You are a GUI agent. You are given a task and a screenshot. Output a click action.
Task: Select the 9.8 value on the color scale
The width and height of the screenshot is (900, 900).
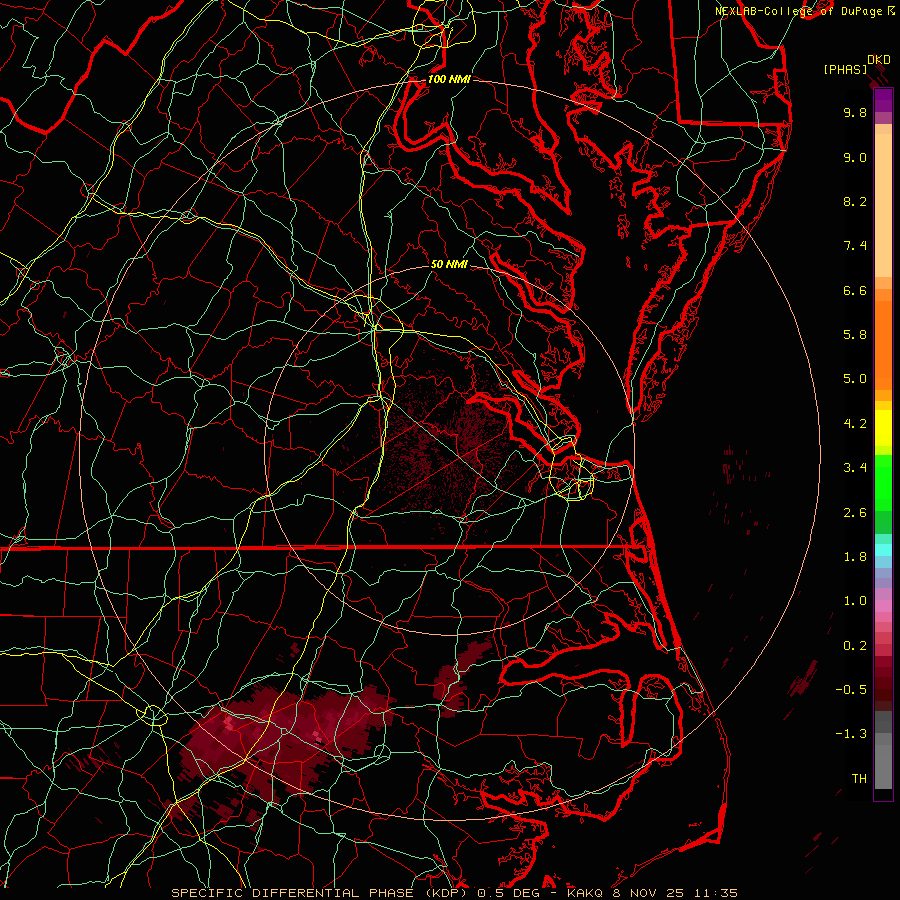point(855,112)
